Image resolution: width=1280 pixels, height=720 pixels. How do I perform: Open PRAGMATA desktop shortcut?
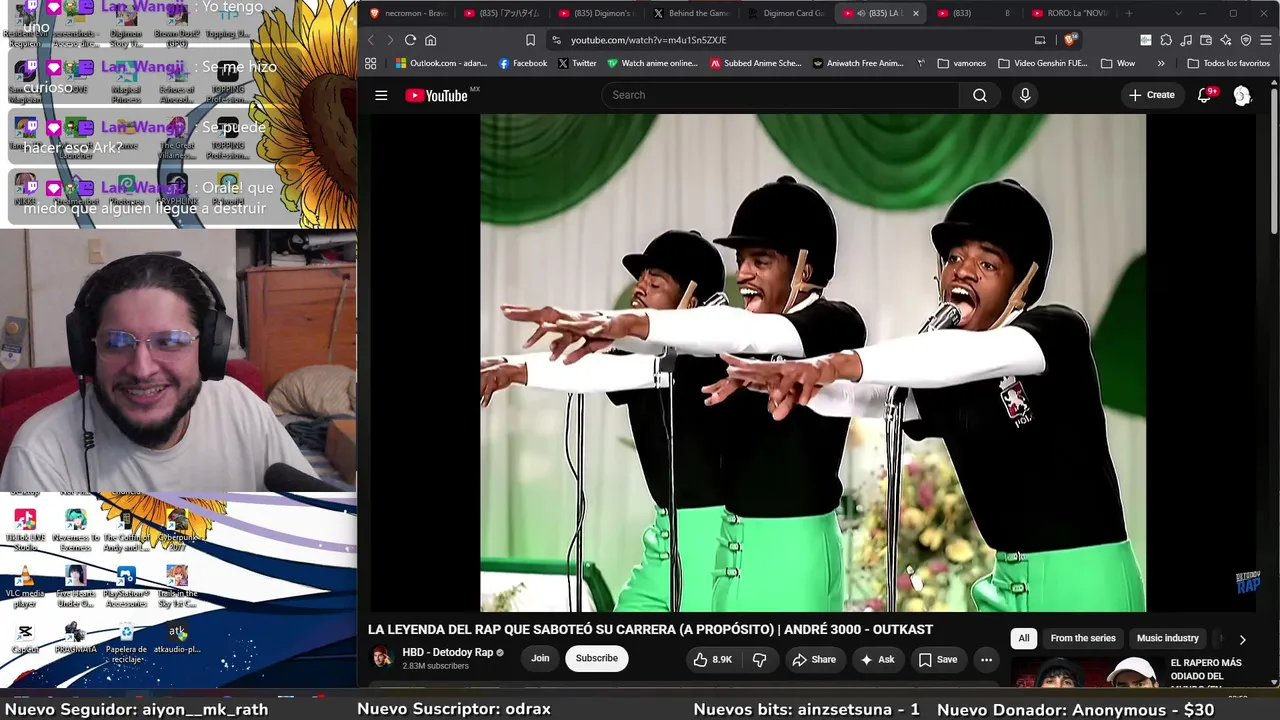(75, 638)
